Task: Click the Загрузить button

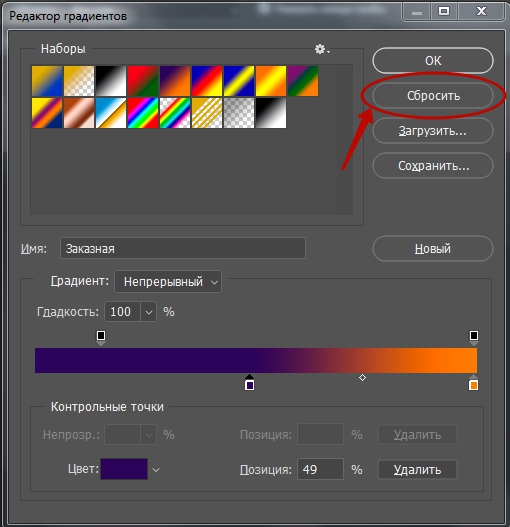Action: click(x=433, y=131)
